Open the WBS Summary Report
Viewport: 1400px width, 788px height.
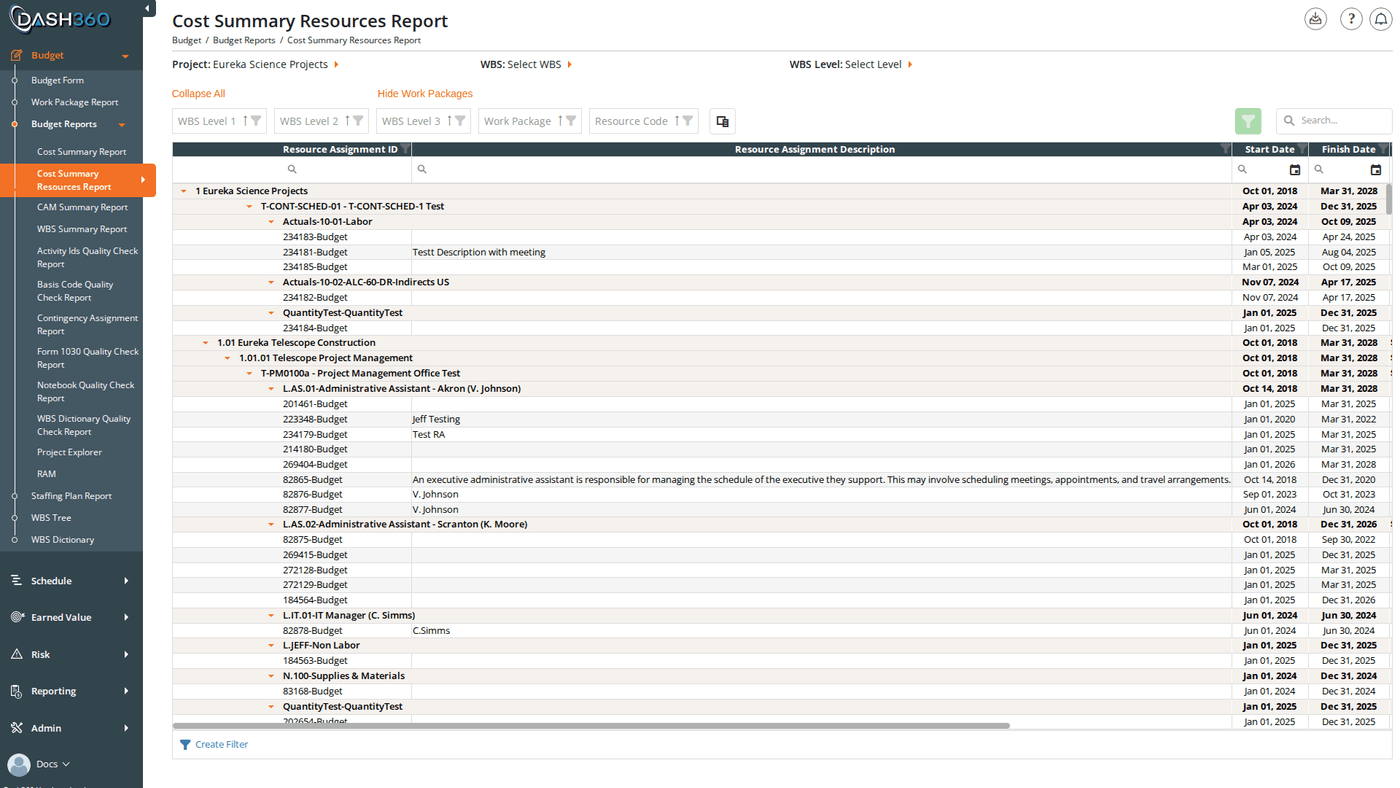82,229
